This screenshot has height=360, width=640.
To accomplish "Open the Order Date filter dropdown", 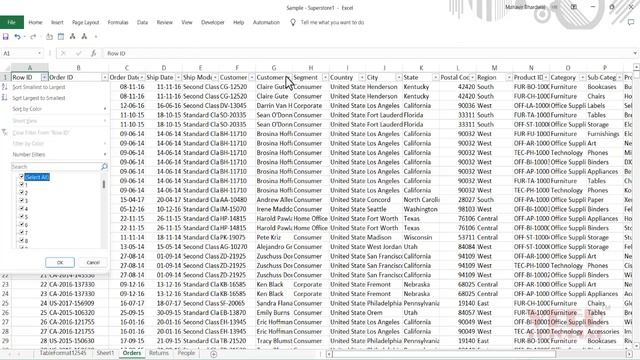I will (142, 78).
